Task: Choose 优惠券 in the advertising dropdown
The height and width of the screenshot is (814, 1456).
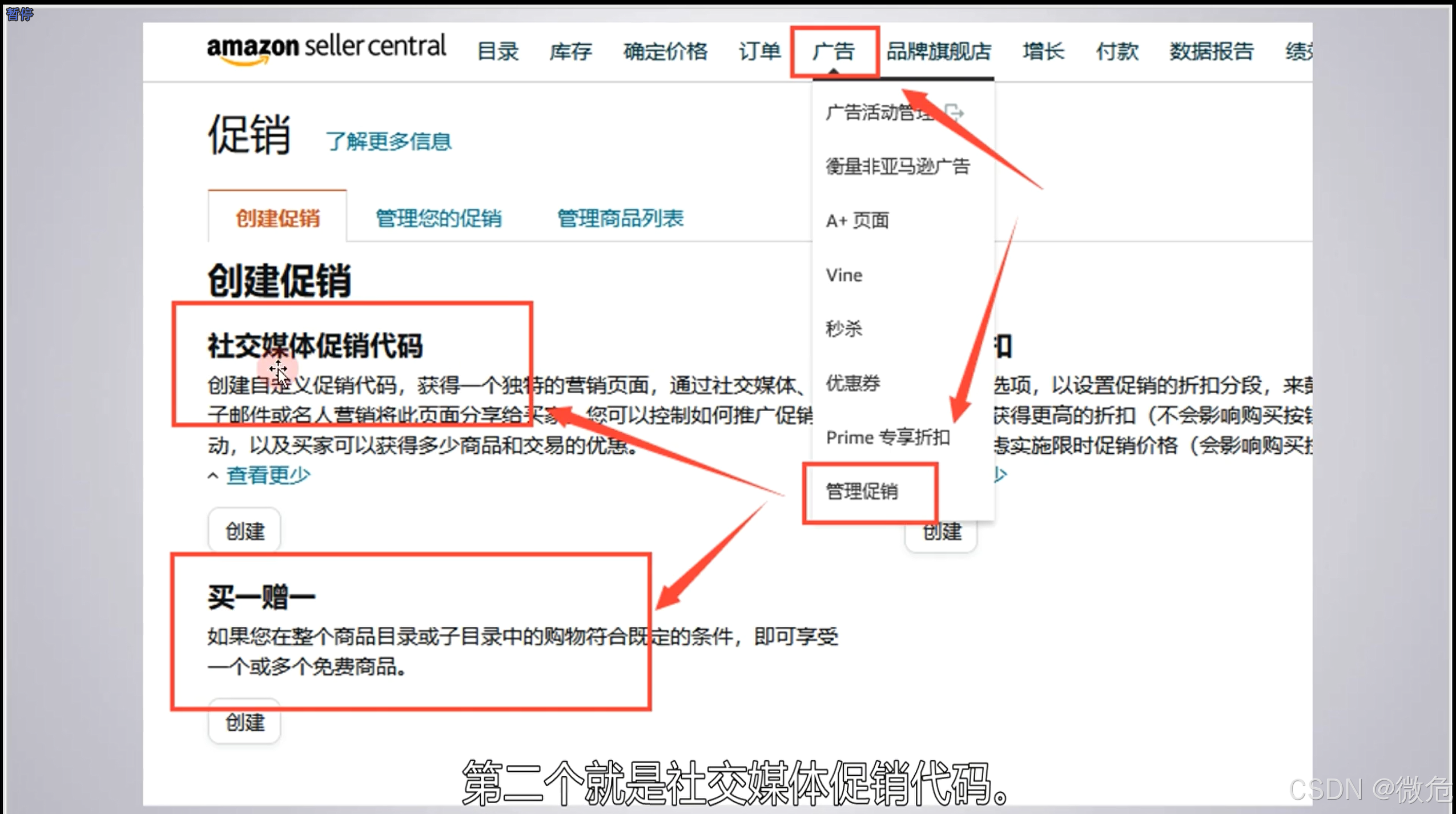Action: [853, 383]
